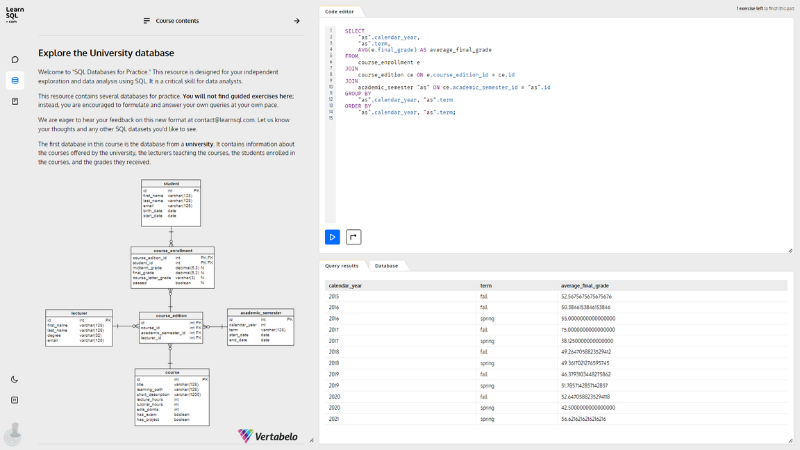Click the SELECT keyword in the editor

pos(355,31)
